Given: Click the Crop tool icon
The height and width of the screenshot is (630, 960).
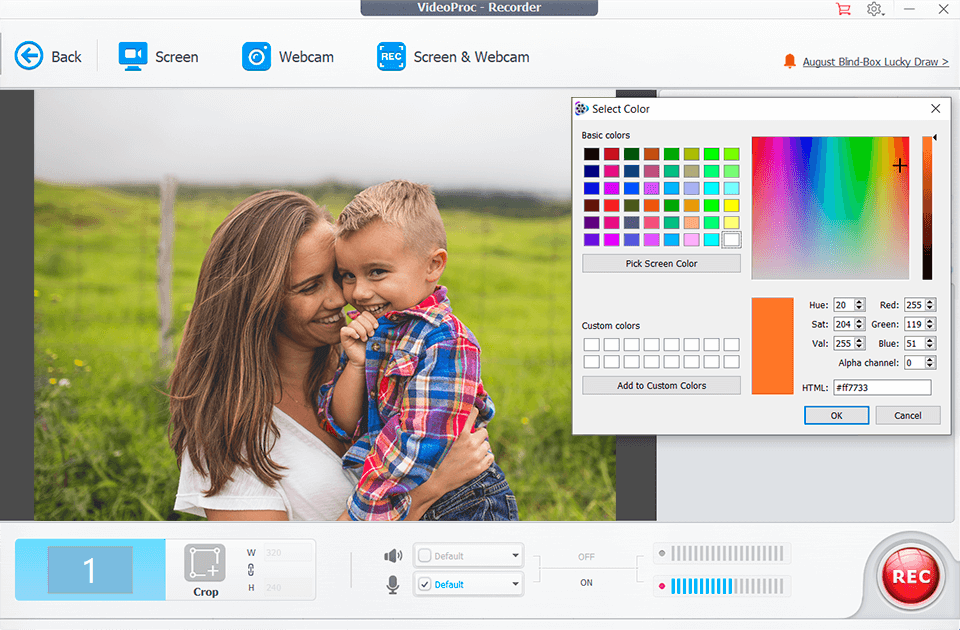Looking at the screenshot, I should coord(205,563).
